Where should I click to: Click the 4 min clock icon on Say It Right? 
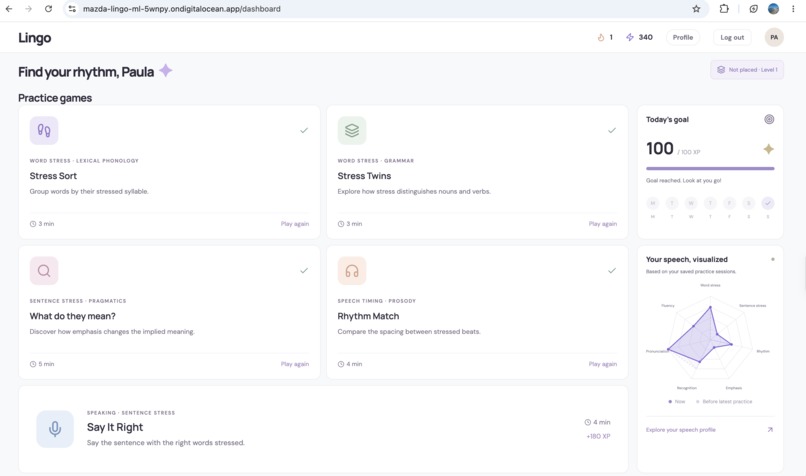tap(588, 423)
